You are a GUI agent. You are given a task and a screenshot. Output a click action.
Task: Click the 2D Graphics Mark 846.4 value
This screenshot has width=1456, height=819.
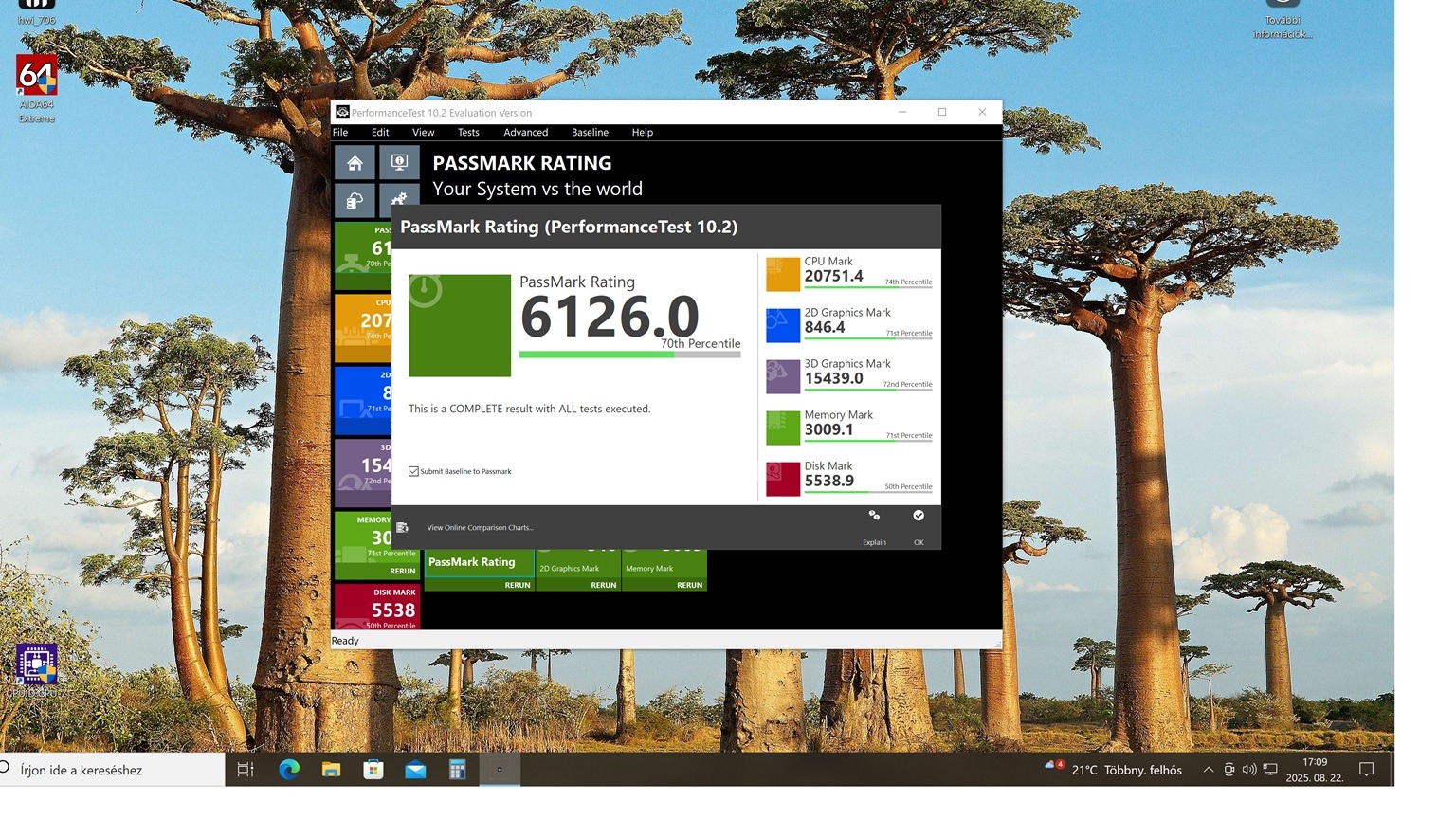click(x=825, y=327)
